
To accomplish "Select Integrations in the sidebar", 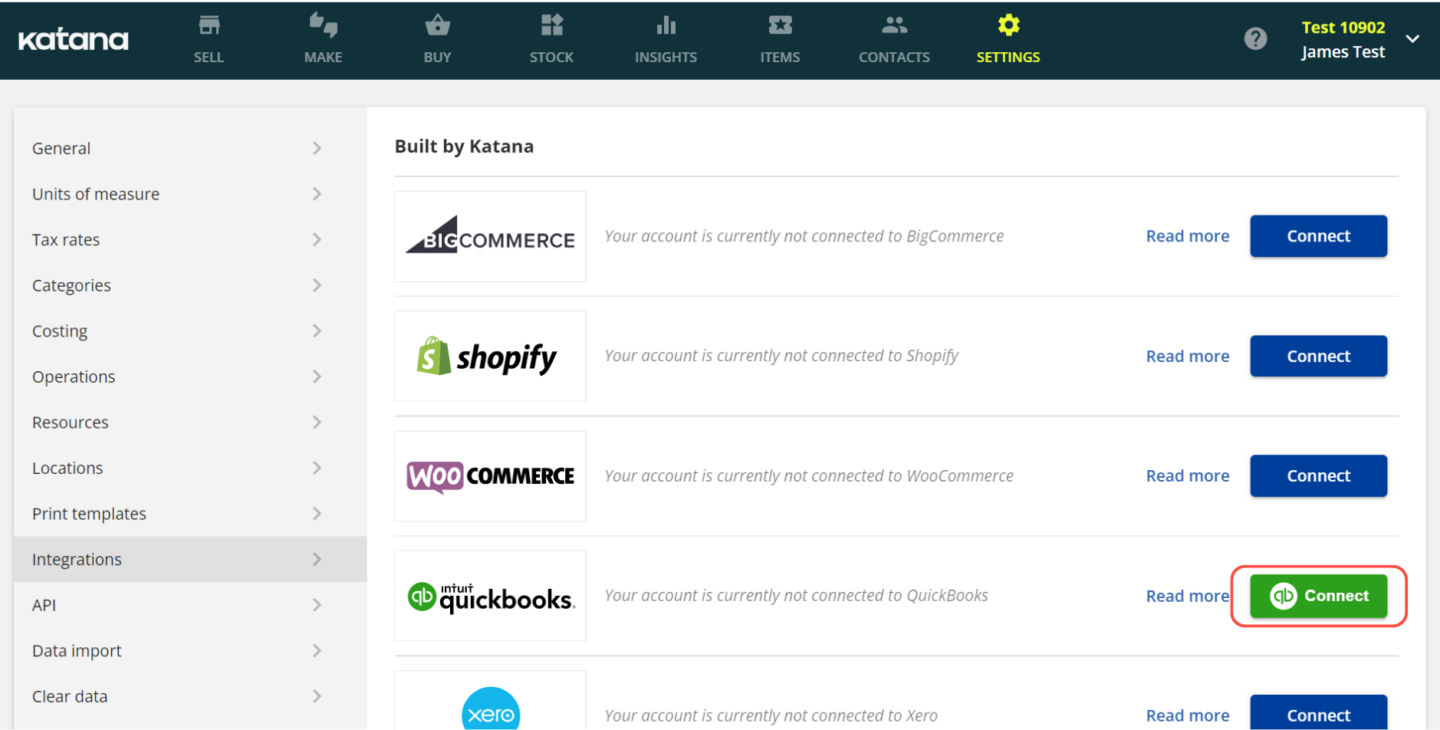I will tap(77, 559).
